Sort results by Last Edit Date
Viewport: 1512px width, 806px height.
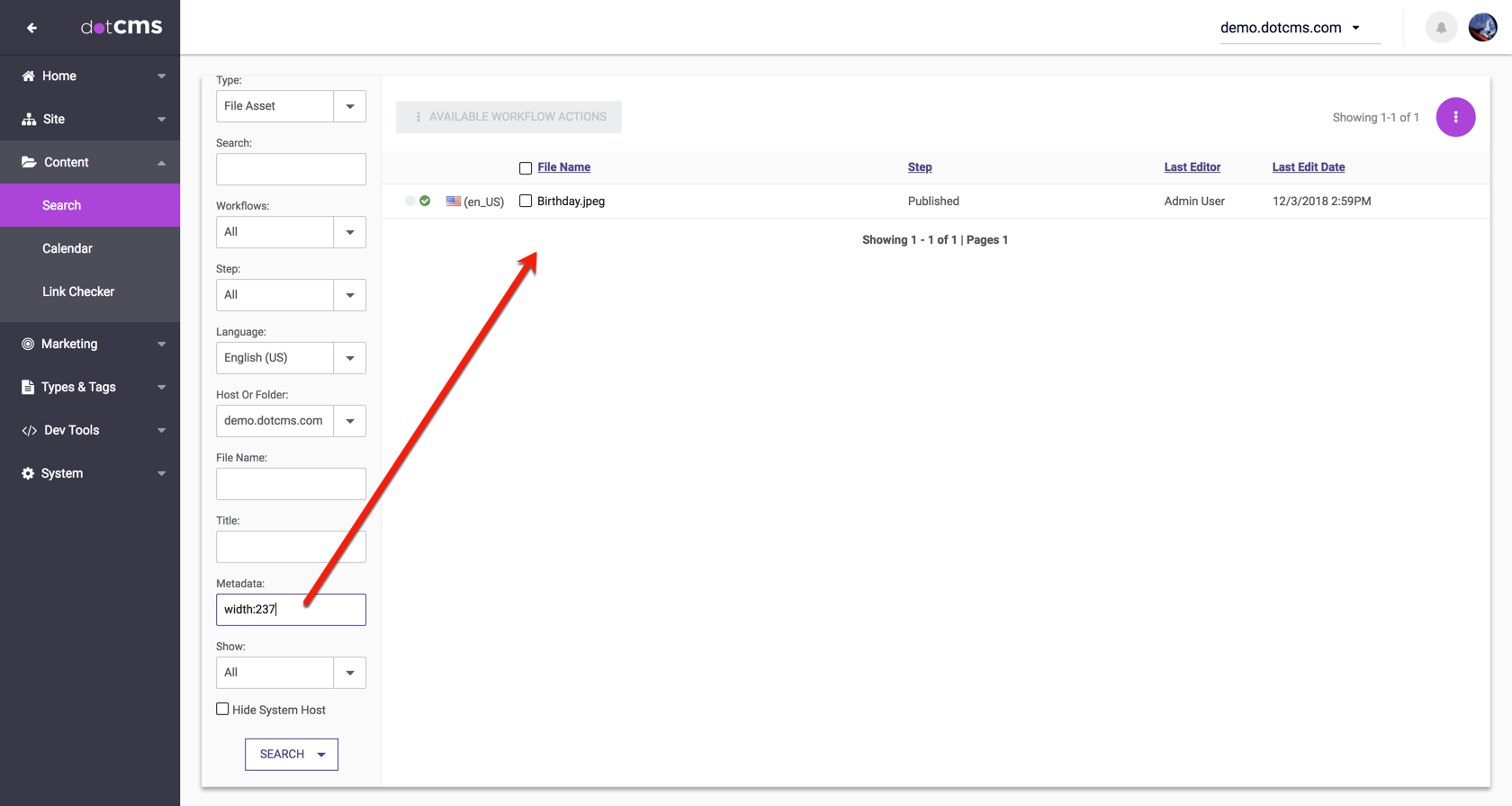click(1308, 167)
